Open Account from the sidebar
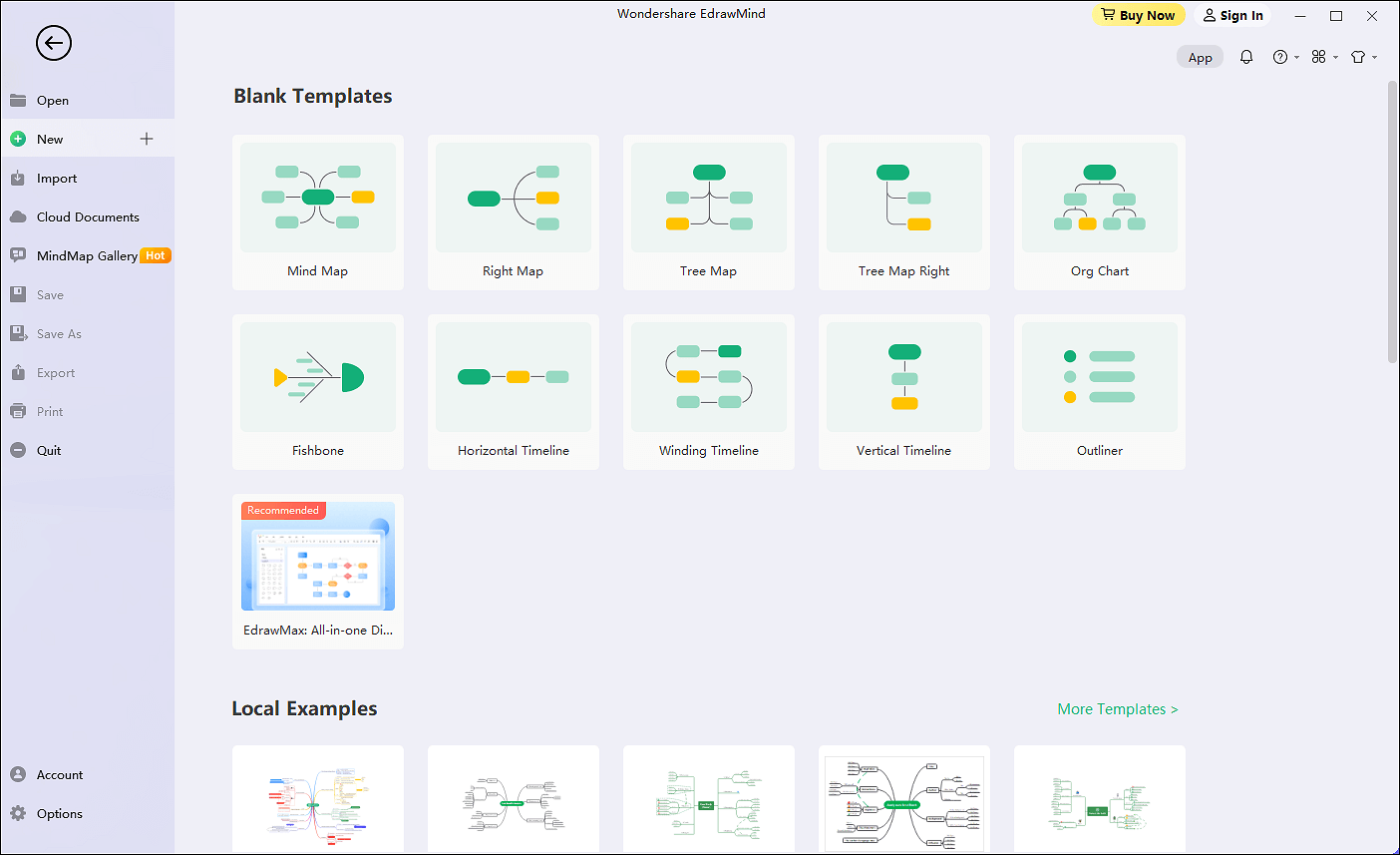Screen dimensions: 1400x855 (x=88, y=774)
